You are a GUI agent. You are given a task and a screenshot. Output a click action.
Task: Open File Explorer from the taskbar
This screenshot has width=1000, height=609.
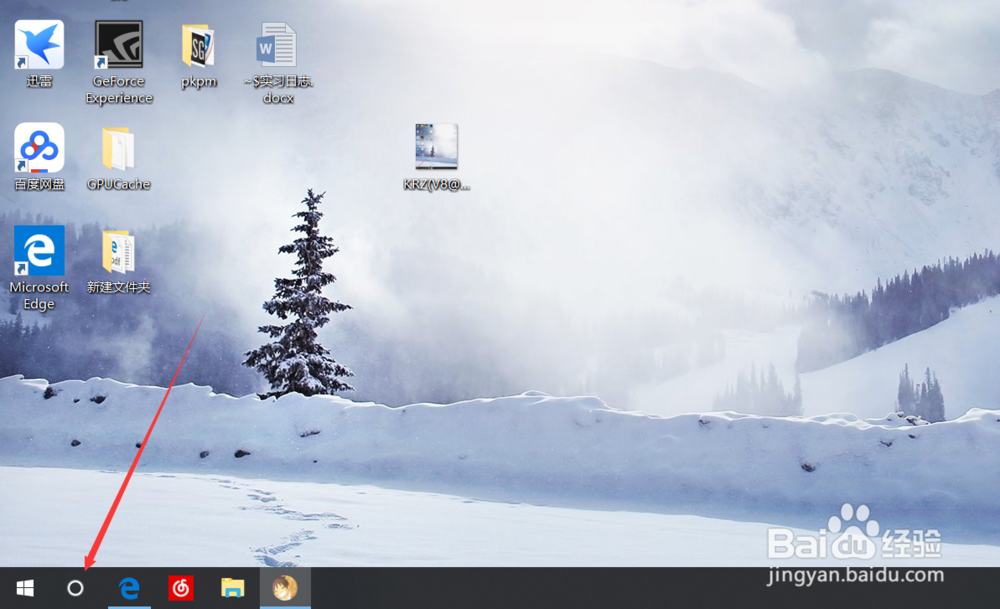[233, 588]
